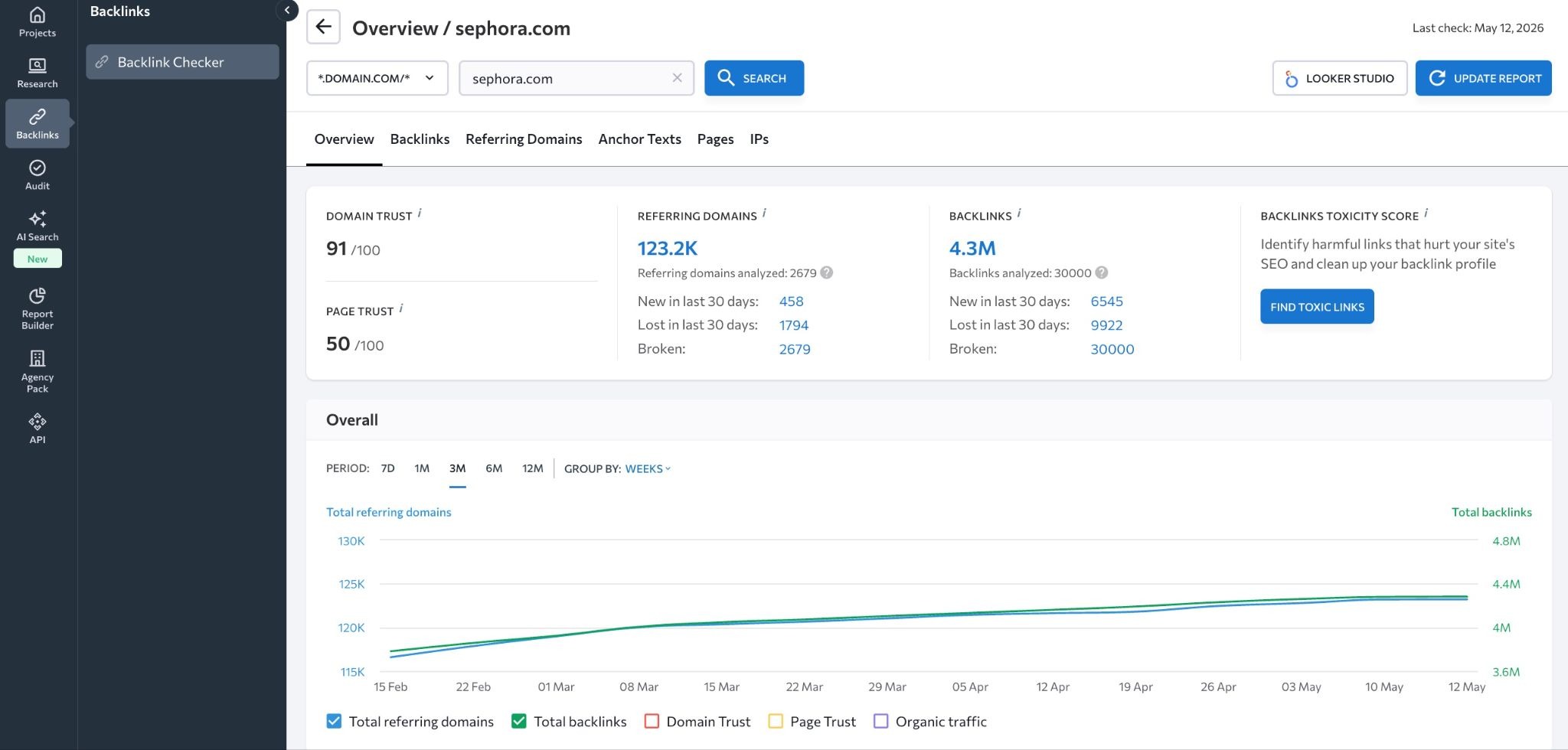Click UPDATE REPORT button
This screenshot has width=1568, height=750.
1483,78
